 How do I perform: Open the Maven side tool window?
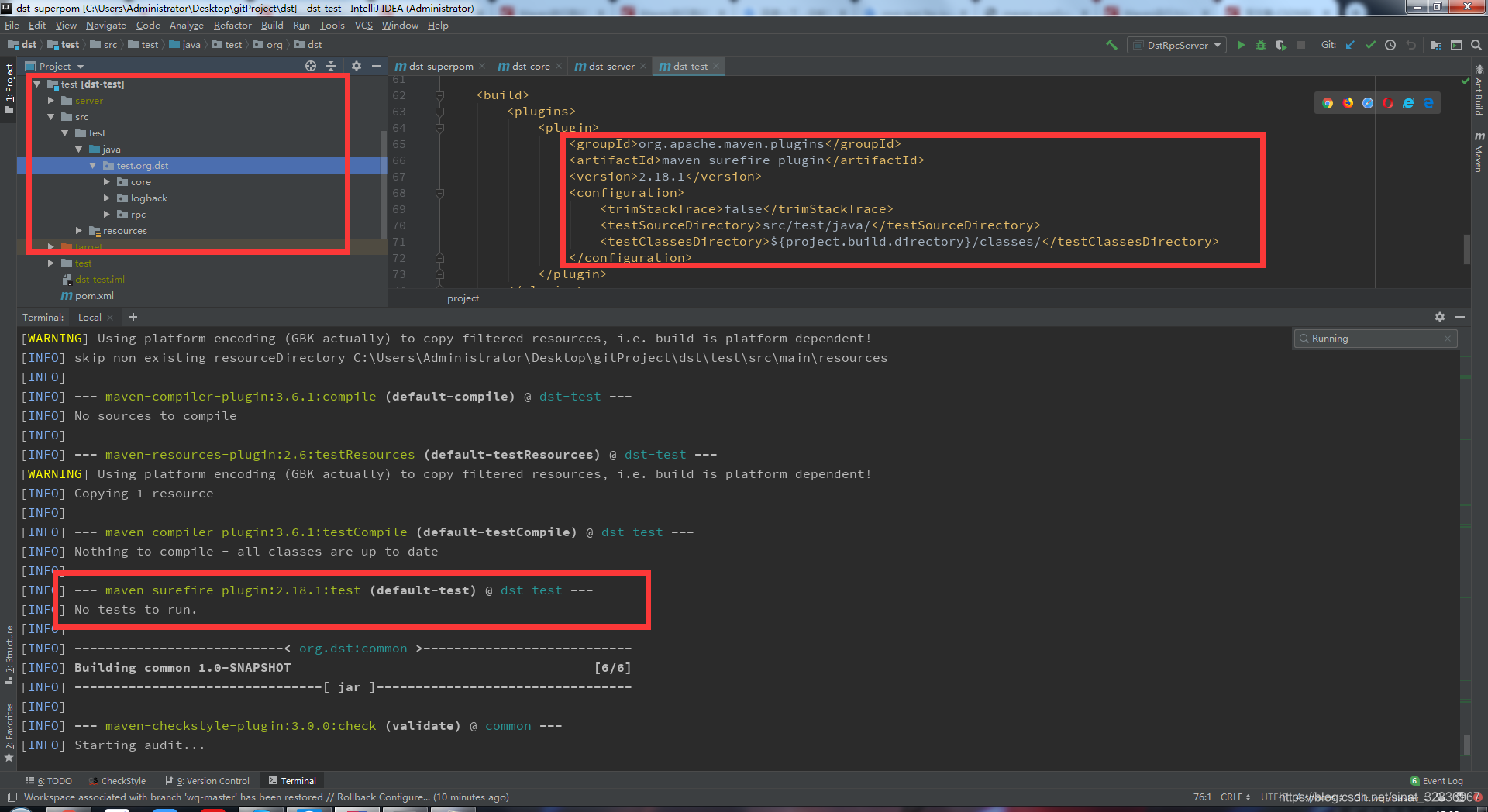pyautogui.click(x=1479, y=152)
